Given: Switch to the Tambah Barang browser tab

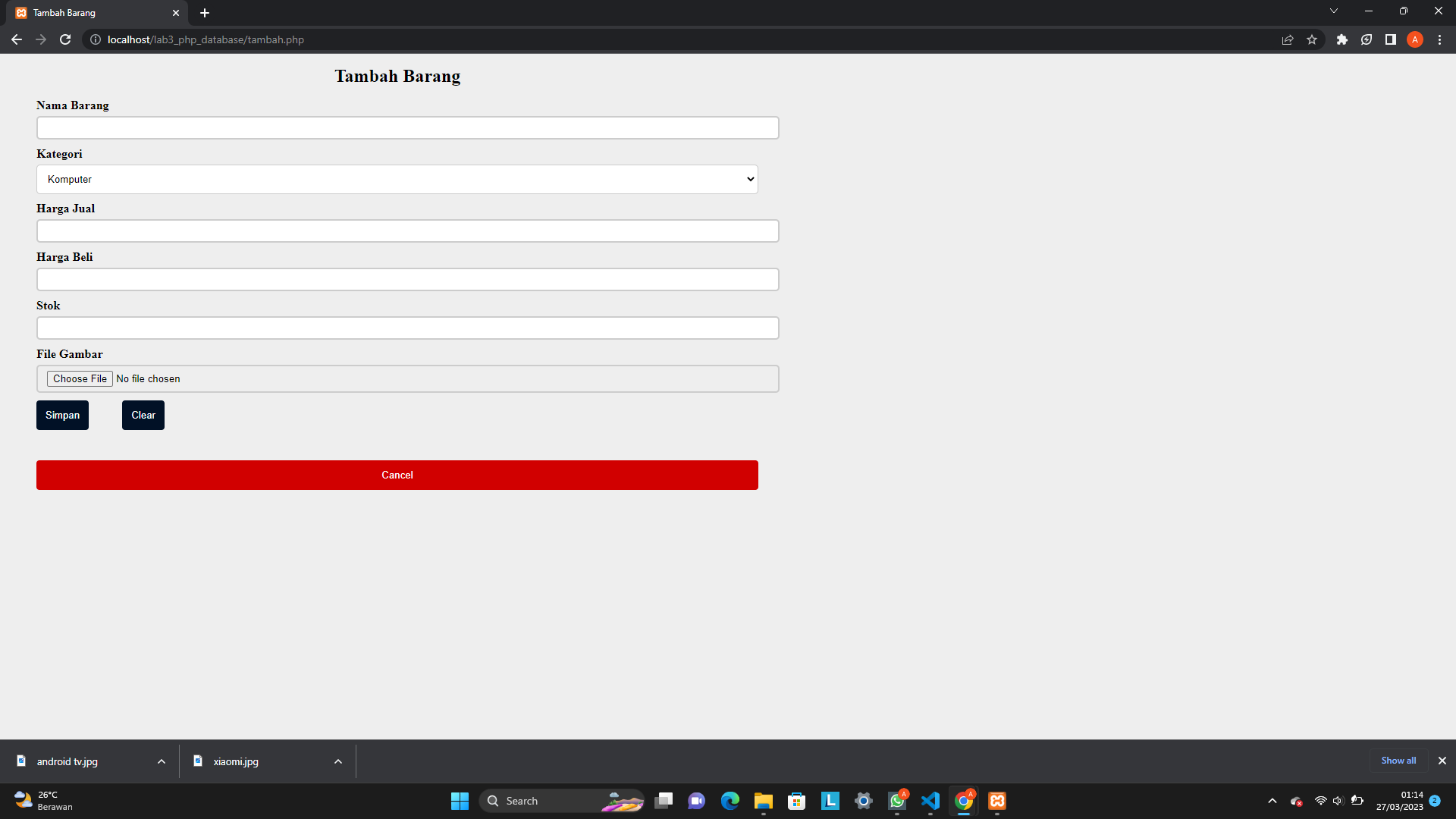Looking at the screenshot, I should [x=83, y=12].
